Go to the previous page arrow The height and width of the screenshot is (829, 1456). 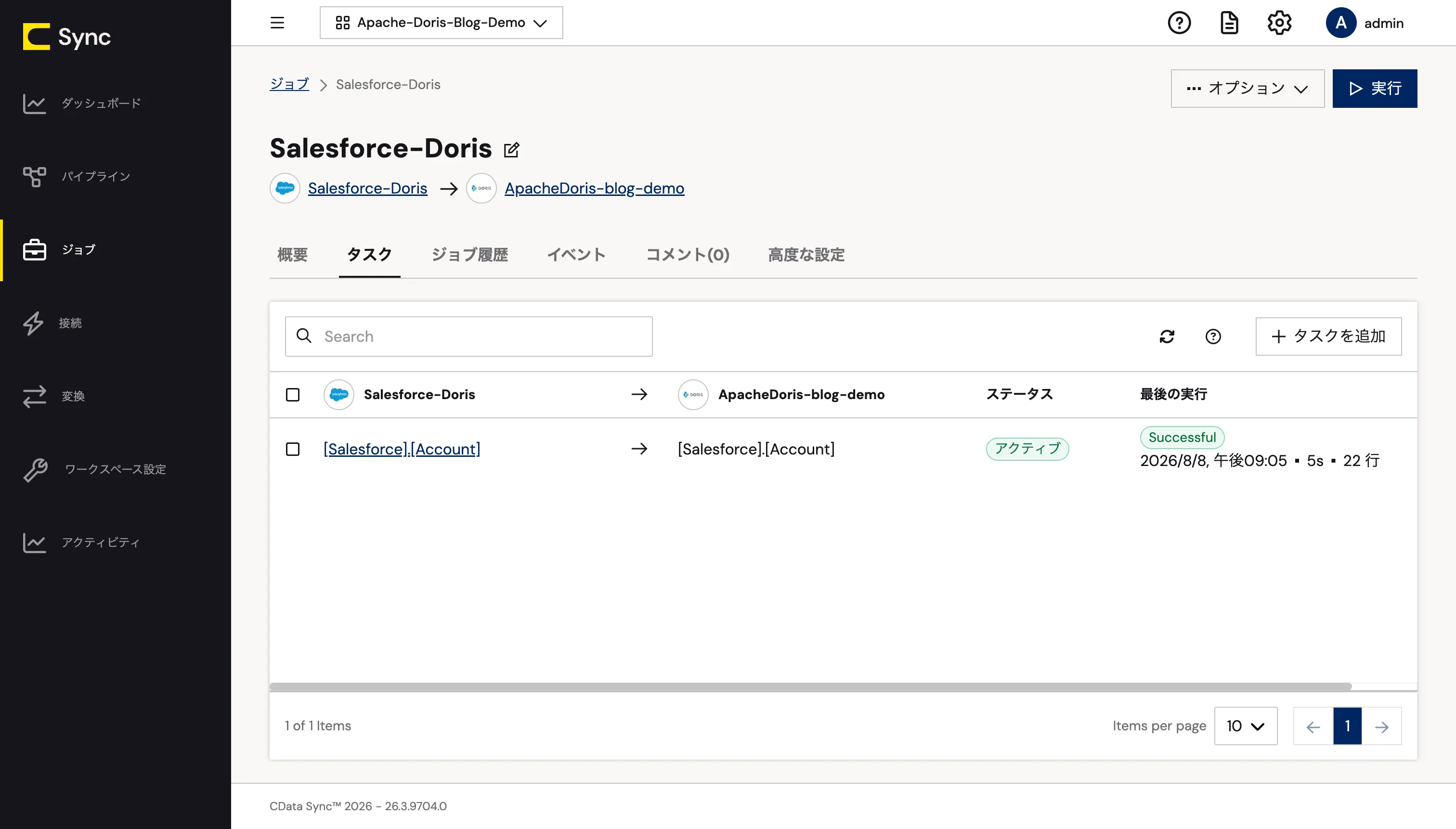click(x=1313, y=726)
